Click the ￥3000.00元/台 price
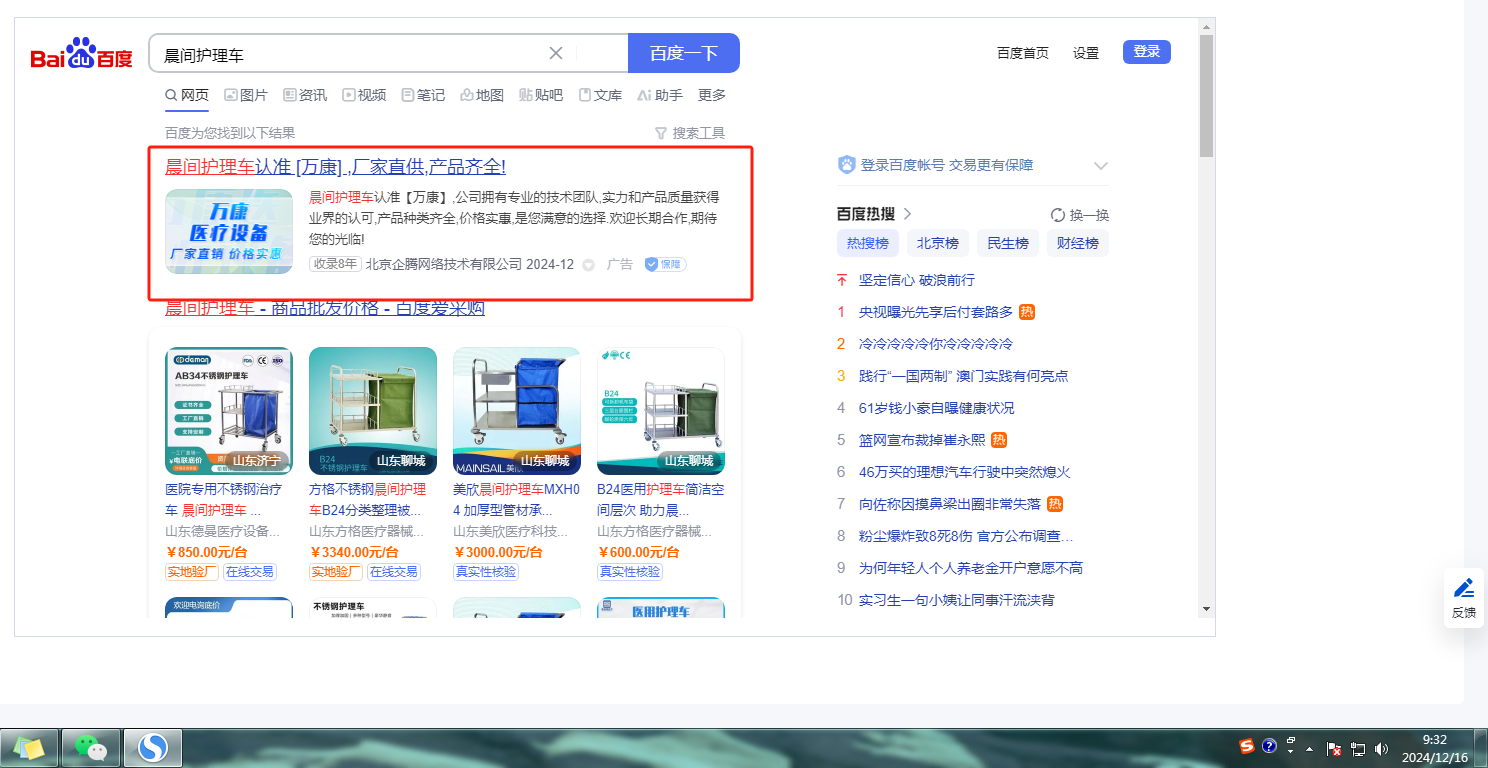Image resolution: width=1488 pixels, height=768 pixels. [498, 552]
